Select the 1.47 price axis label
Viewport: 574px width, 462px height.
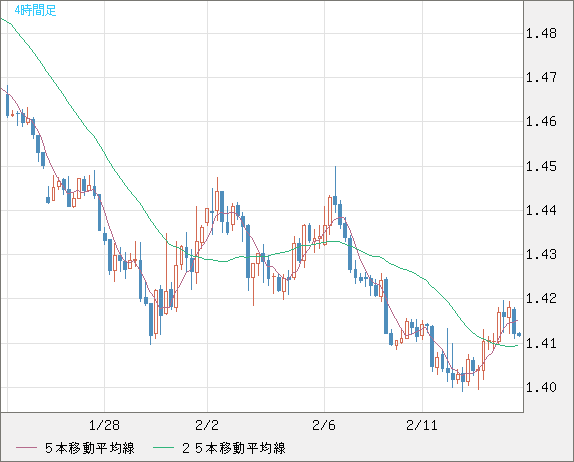[541, 78]
